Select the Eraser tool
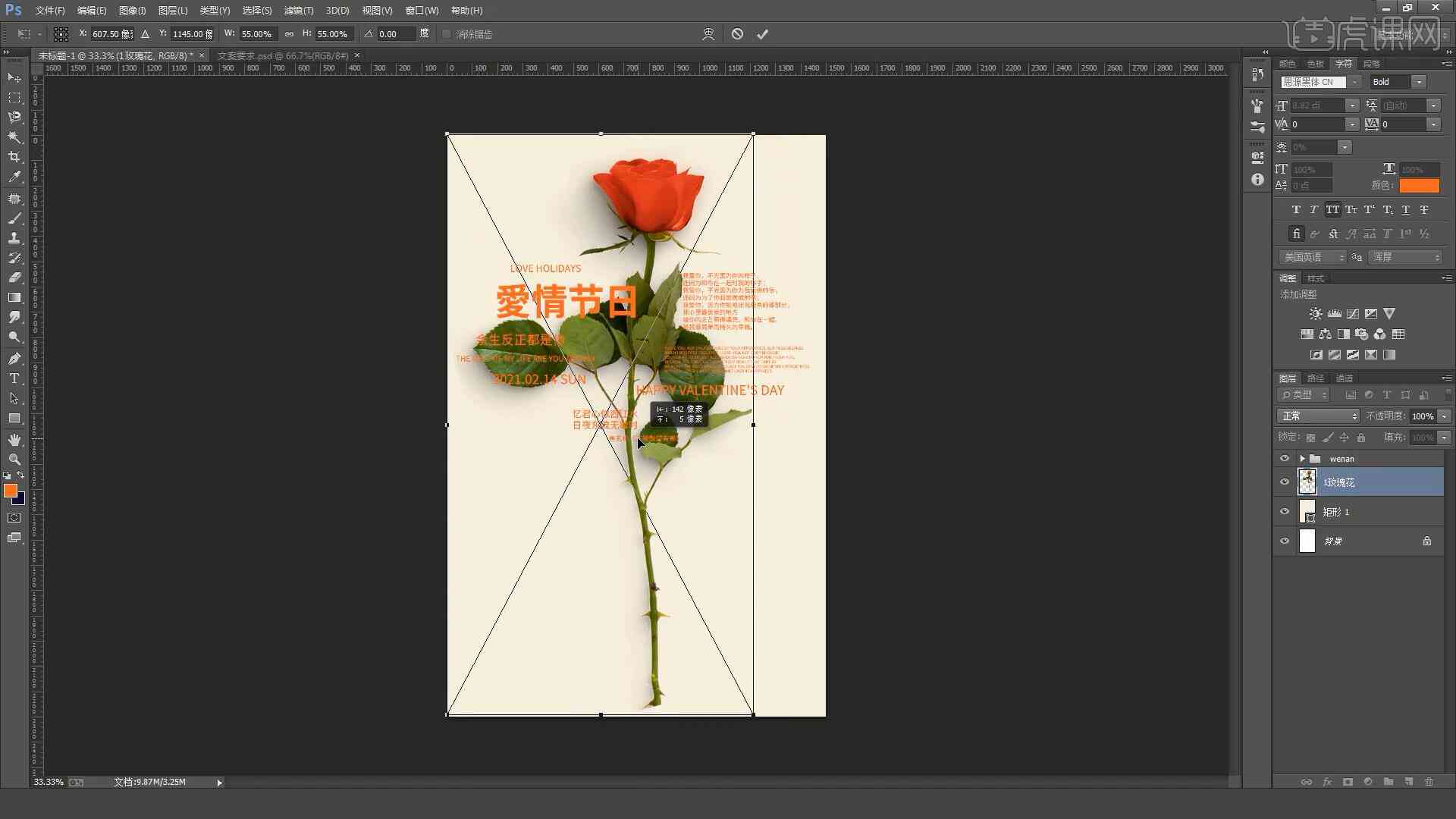This screenshot has width=1456, height=819. 14,278
